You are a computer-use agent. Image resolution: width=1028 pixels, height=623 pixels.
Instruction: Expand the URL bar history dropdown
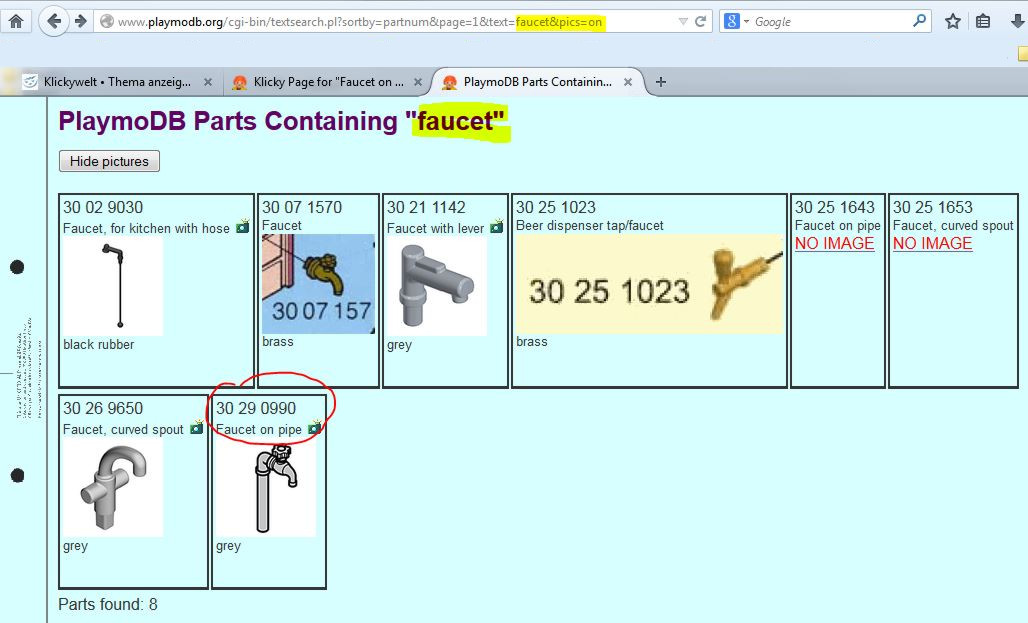click(x=682, y=21)
